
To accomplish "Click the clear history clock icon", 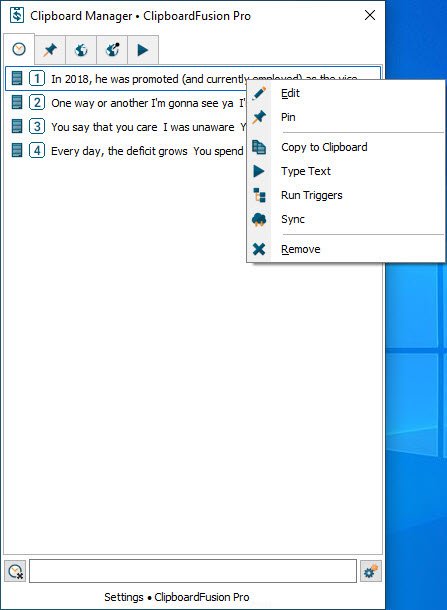I will click(x=15, y=571).
